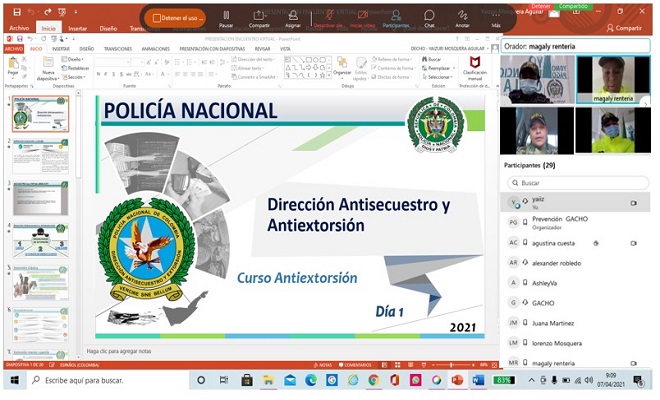Click the Pegar paste icon in shared PowerPoint
This screenshot has width=660, height=400.
13,64
